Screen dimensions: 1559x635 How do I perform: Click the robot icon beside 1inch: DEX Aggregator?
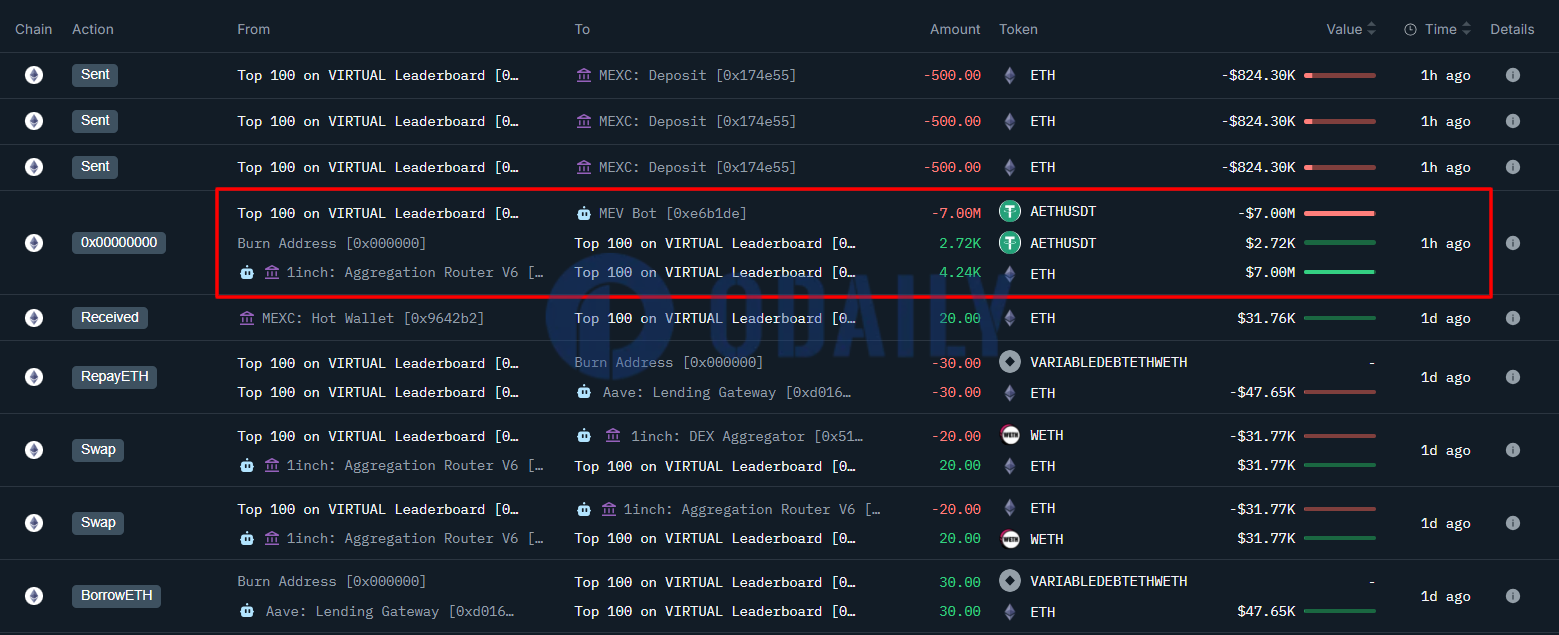click(584, 436)
